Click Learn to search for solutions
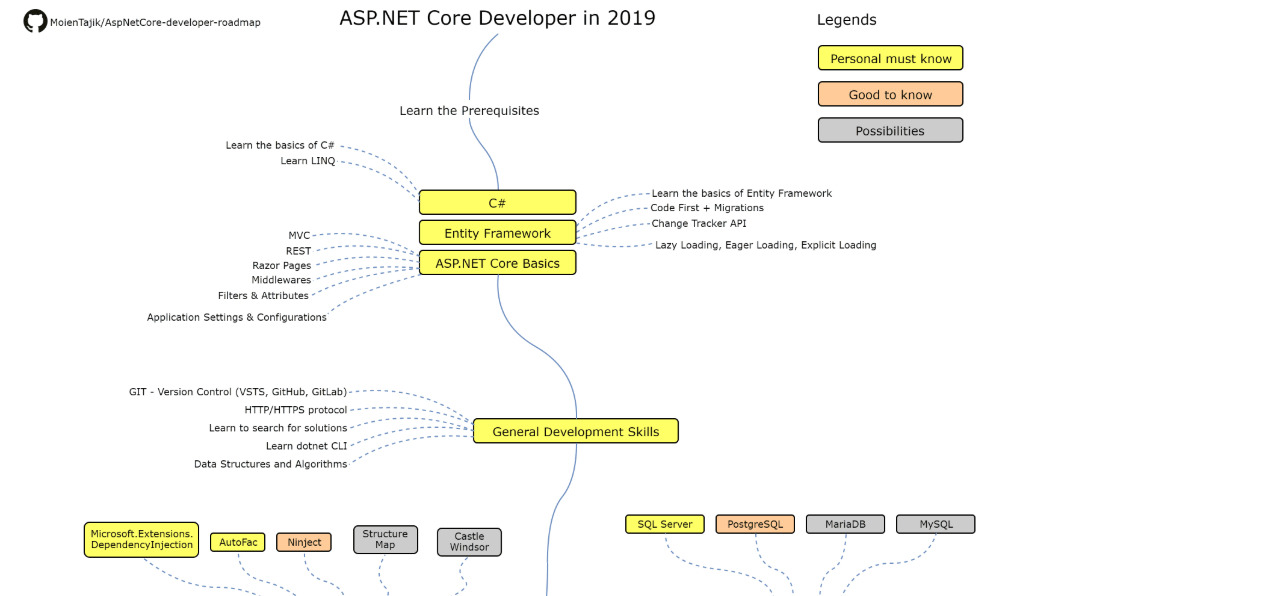1278x596 pixels. (278, 428)
